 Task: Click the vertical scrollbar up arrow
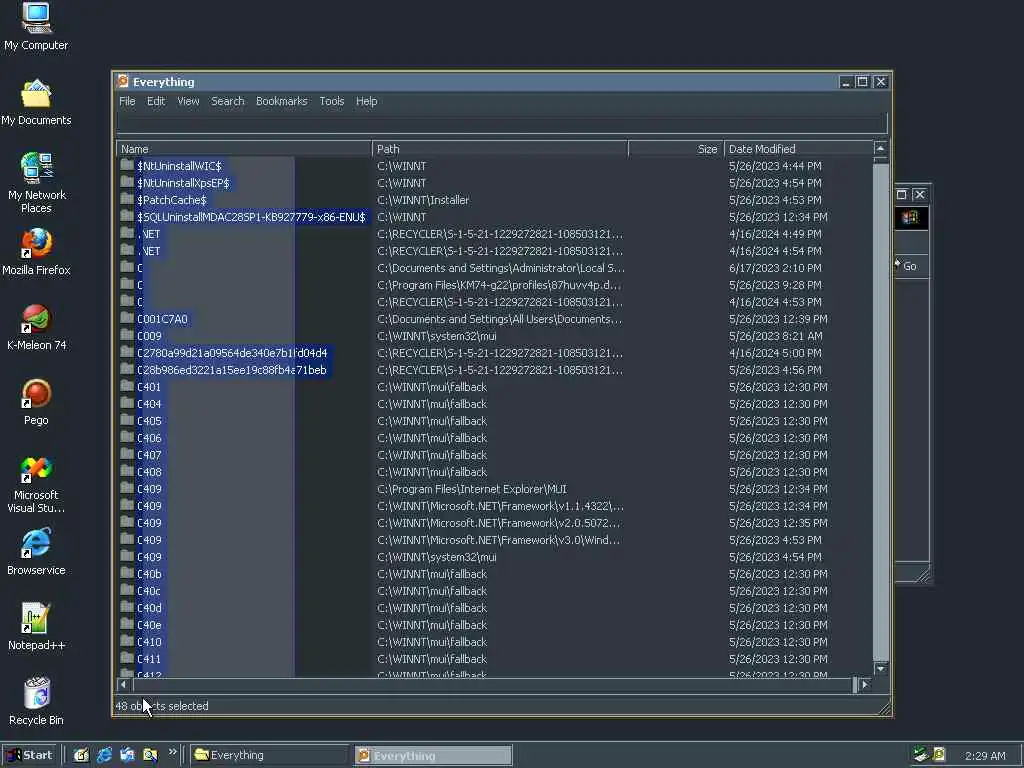pos(880,148)
